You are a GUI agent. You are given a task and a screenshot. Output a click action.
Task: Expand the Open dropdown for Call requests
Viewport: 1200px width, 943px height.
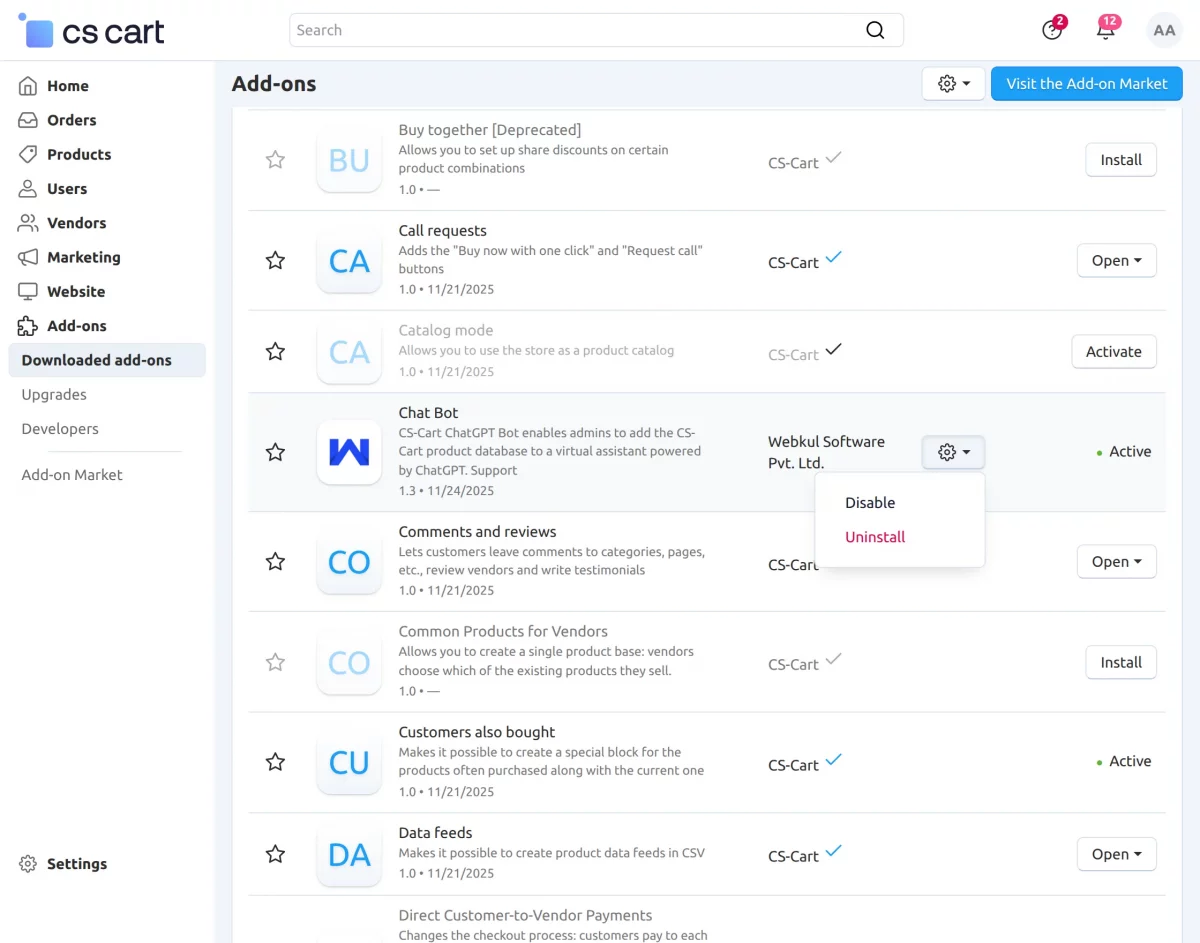click(1116, 261)
